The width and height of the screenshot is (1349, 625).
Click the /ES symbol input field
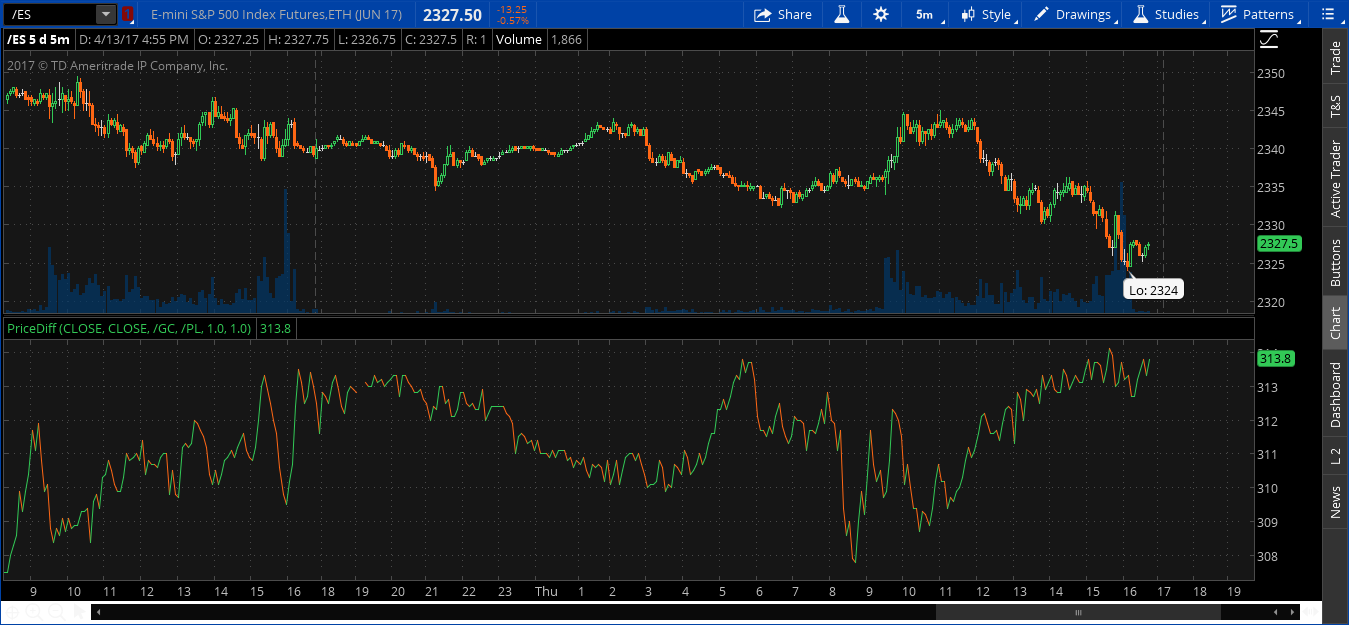49,14
